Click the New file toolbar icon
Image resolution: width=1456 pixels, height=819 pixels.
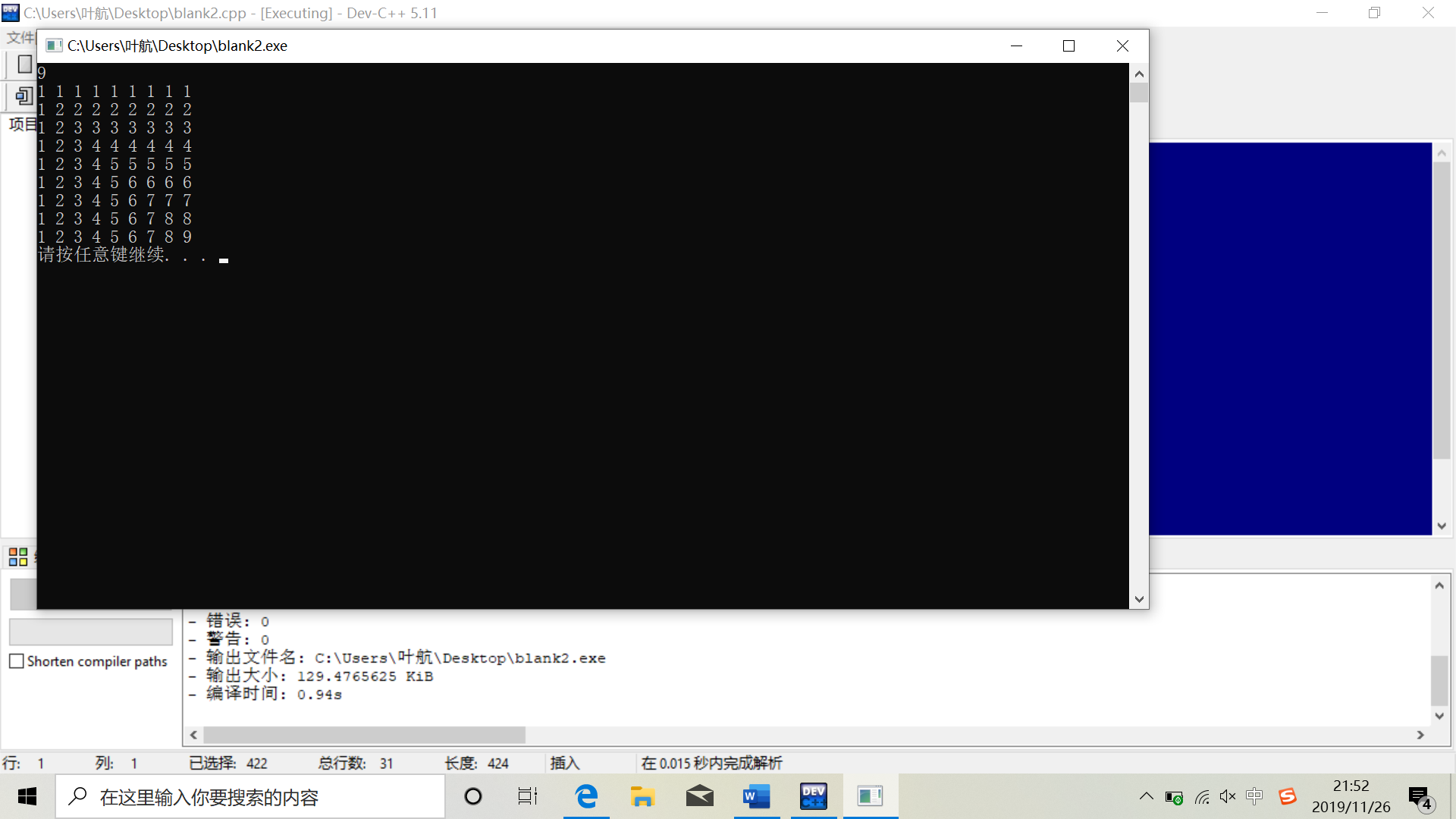(x=24, y=64)
